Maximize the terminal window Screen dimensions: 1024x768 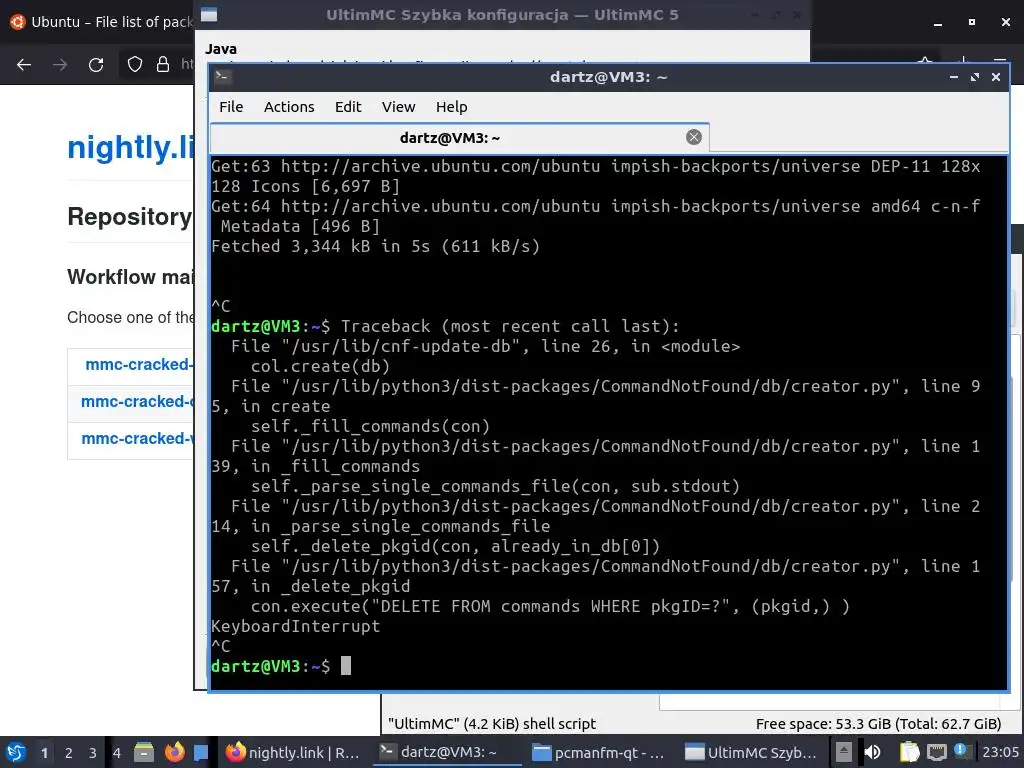pos(974,77)
